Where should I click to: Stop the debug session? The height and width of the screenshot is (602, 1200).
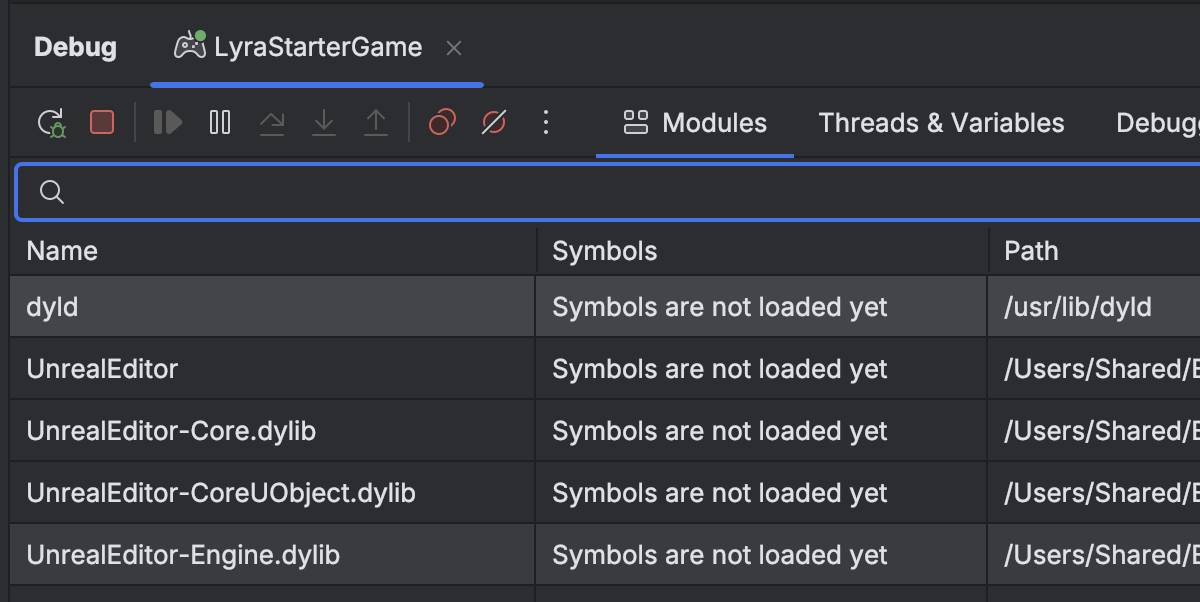point(102,122)
